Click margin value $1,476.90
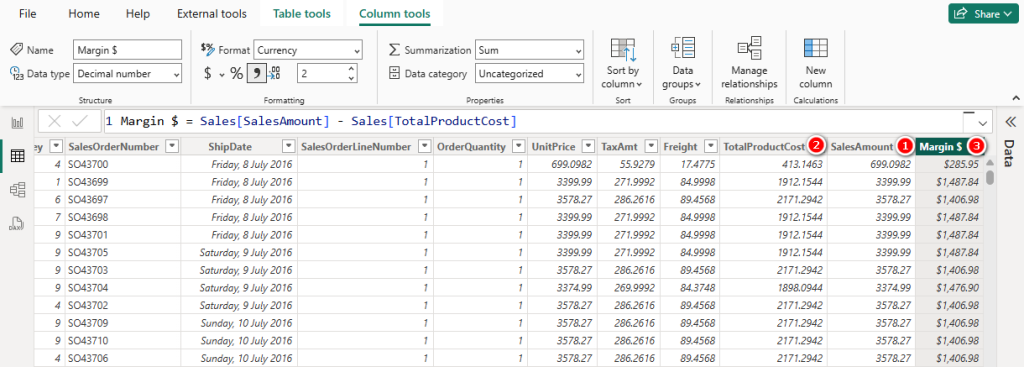The height and width of the screenshot is (367, 1024). [956, 287]
